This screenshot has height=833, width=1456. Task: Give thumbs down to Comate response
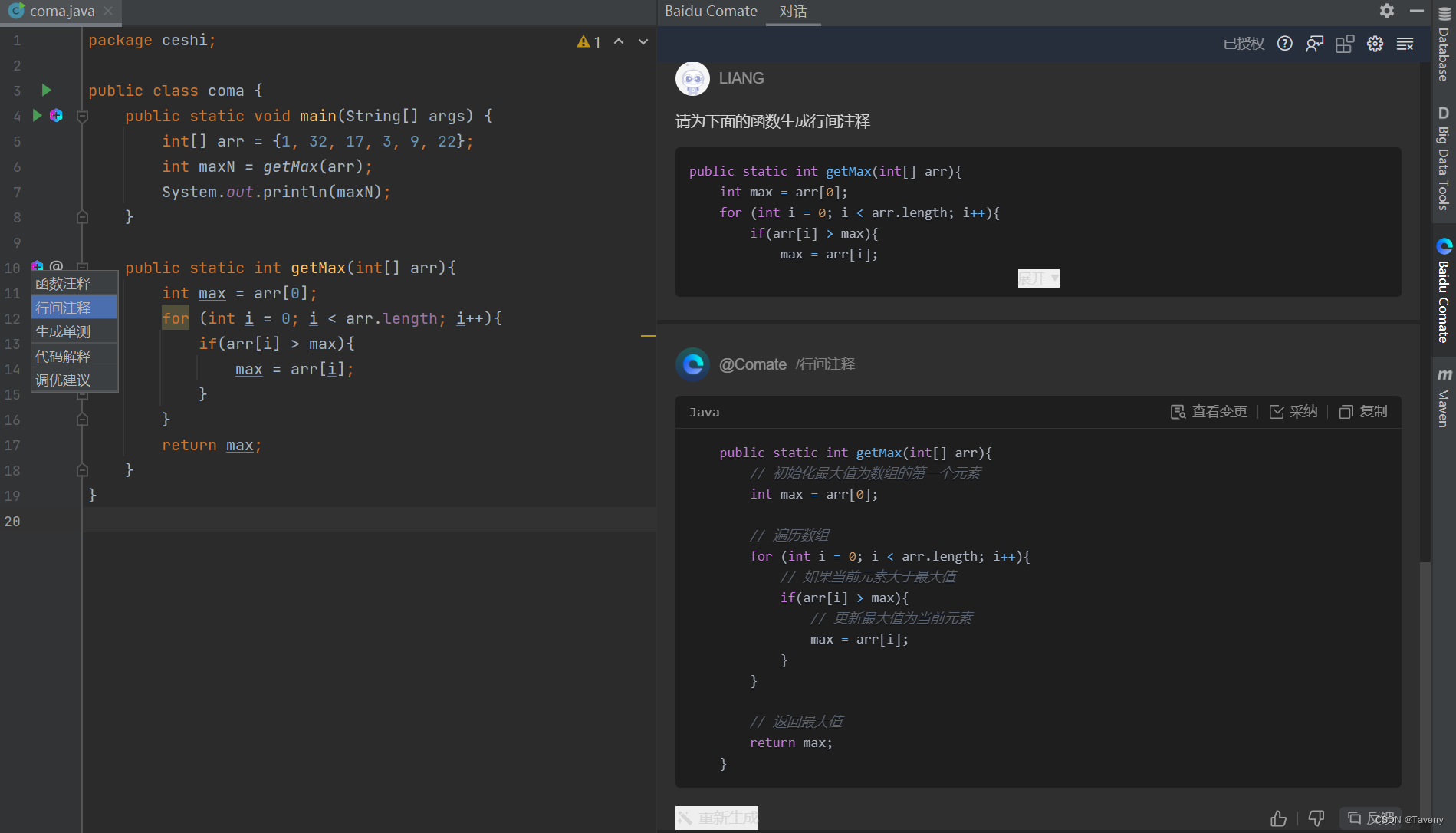pyautogui.click(x=1316, y=818)
